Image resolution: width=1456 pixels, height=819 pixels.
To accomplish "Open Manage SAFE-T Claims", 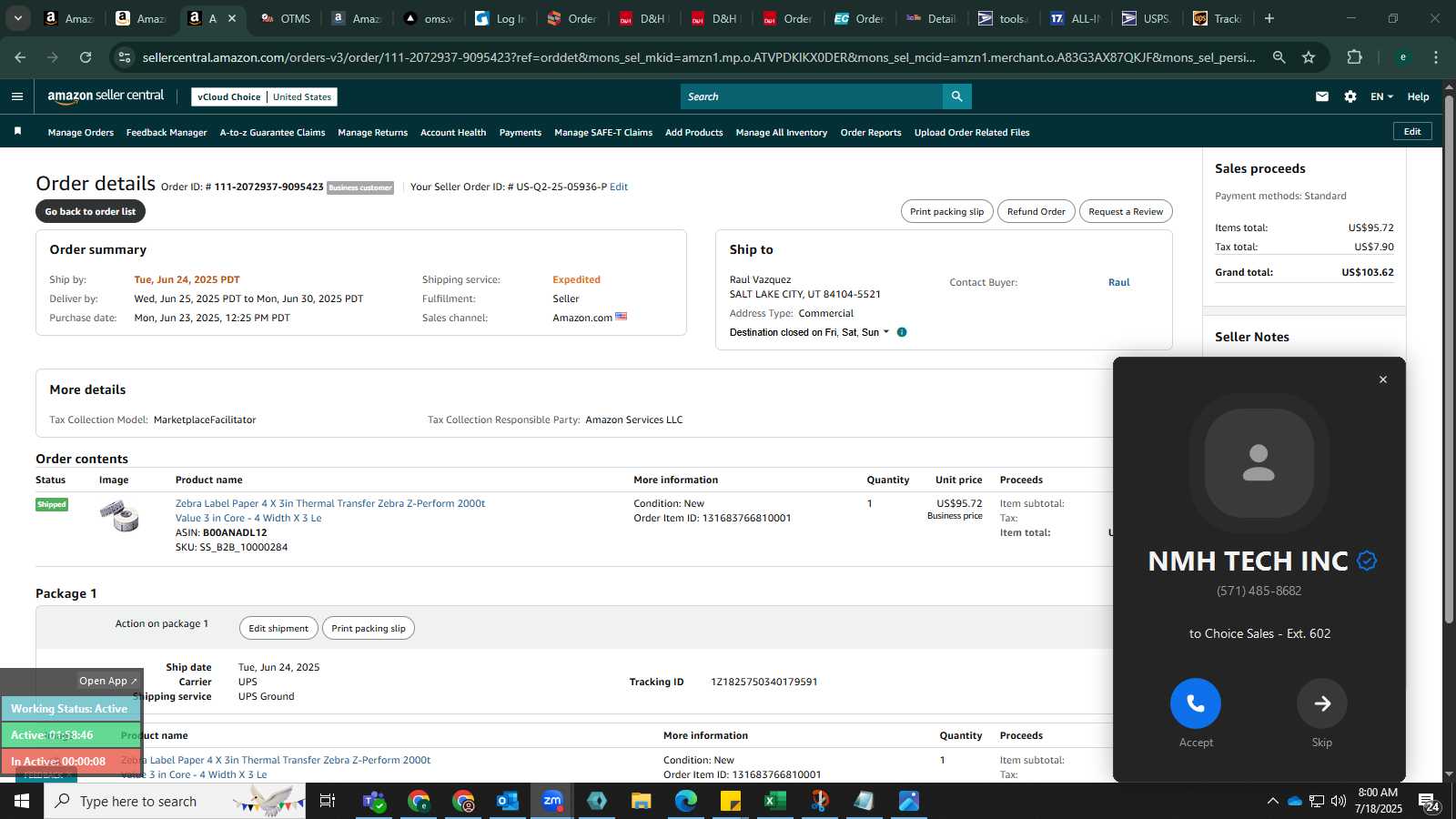I will [x=603, y=133].
